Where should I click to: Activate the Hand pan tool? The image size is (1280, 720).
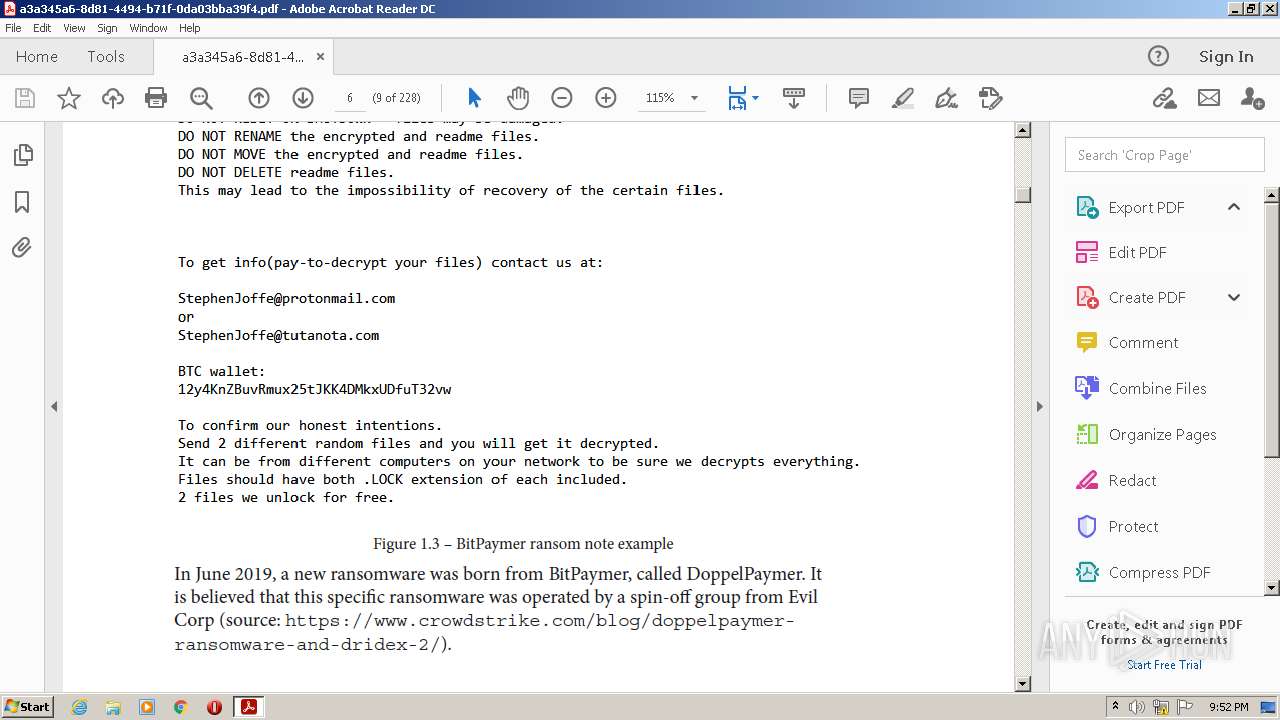point(517,98)
